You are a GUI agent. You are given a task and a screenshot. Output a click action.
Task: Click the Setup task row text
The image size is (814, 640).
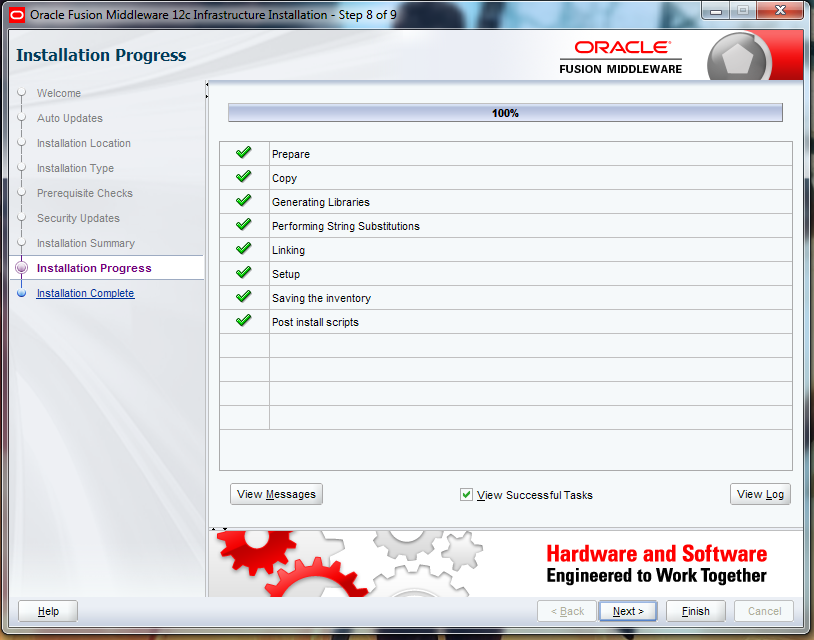pyautogui.click(x=286, y=274)
